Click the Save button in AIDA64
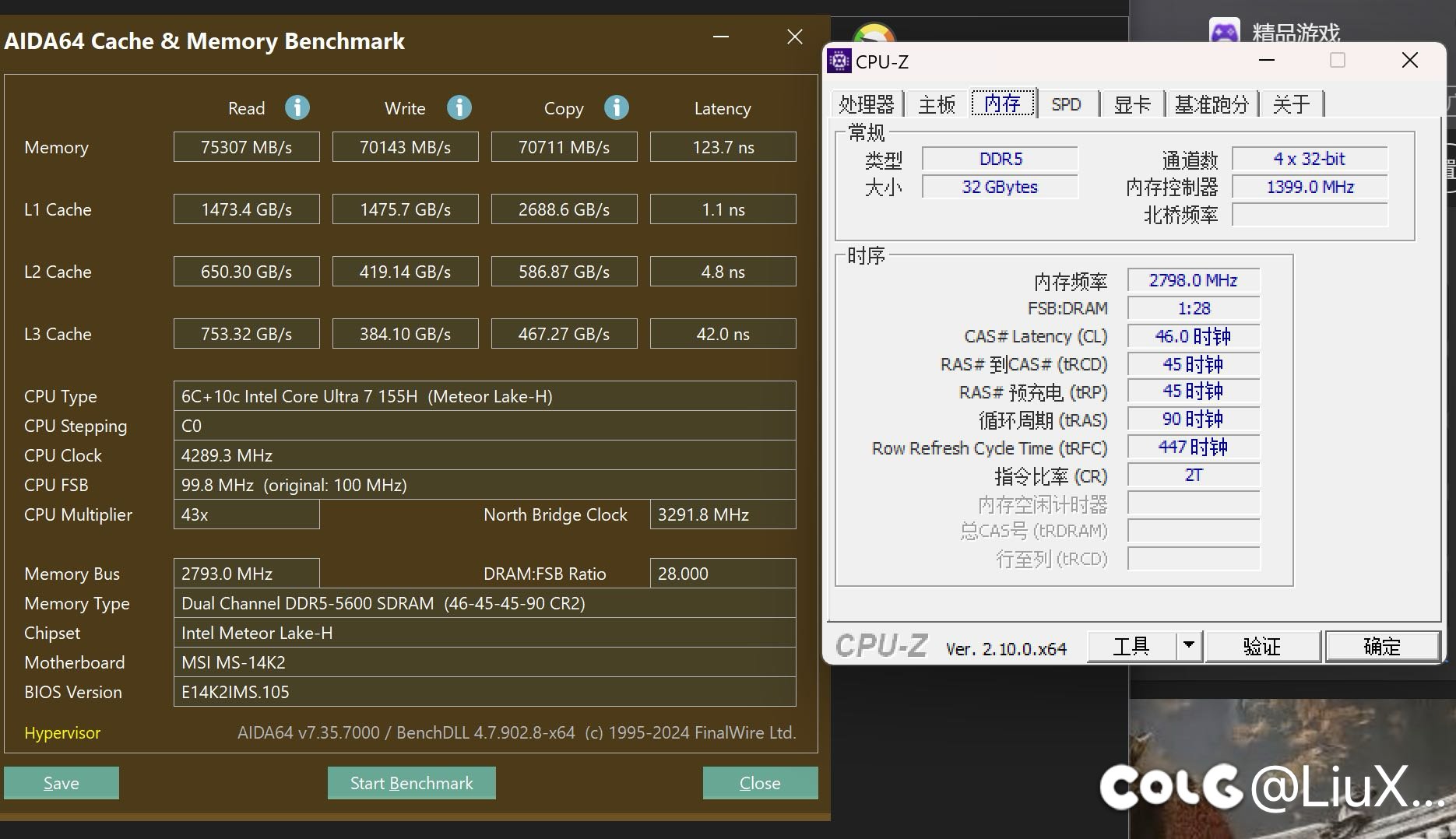This screenshot has width=1456, height=839. tap(62, 783)
